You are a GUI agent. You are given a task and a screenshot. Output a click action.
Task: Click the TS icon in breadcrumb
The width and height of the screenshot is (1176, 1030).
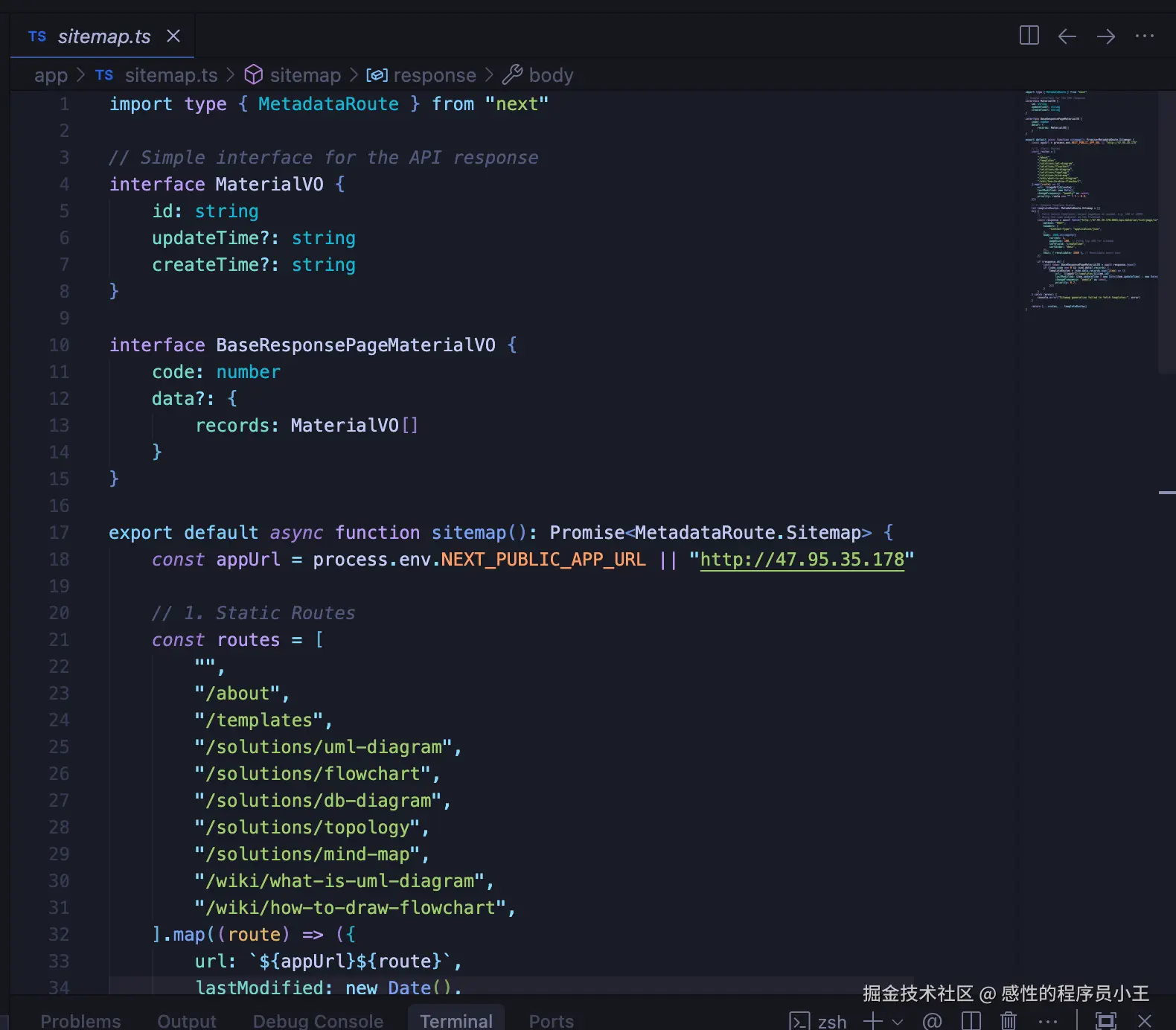(104, 75)
